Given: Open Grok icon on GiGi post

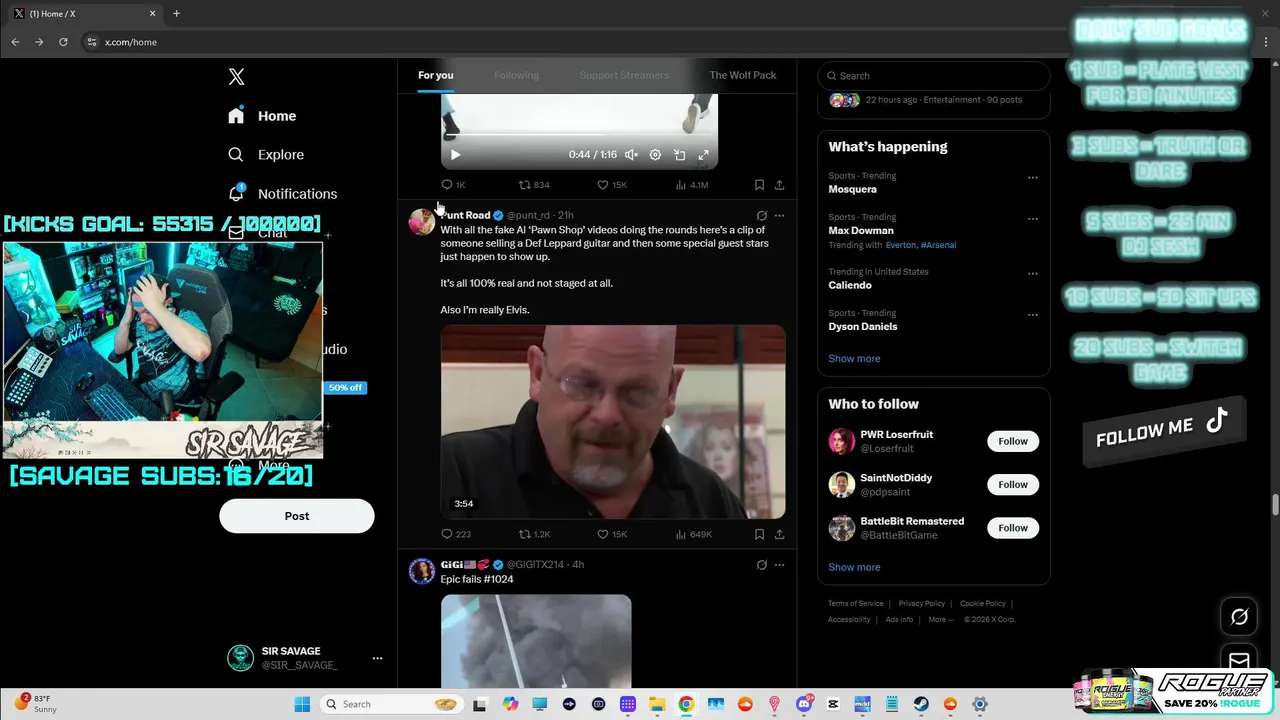Looking at the screenshot, I should pyautogui.click(x=761, y=565).
